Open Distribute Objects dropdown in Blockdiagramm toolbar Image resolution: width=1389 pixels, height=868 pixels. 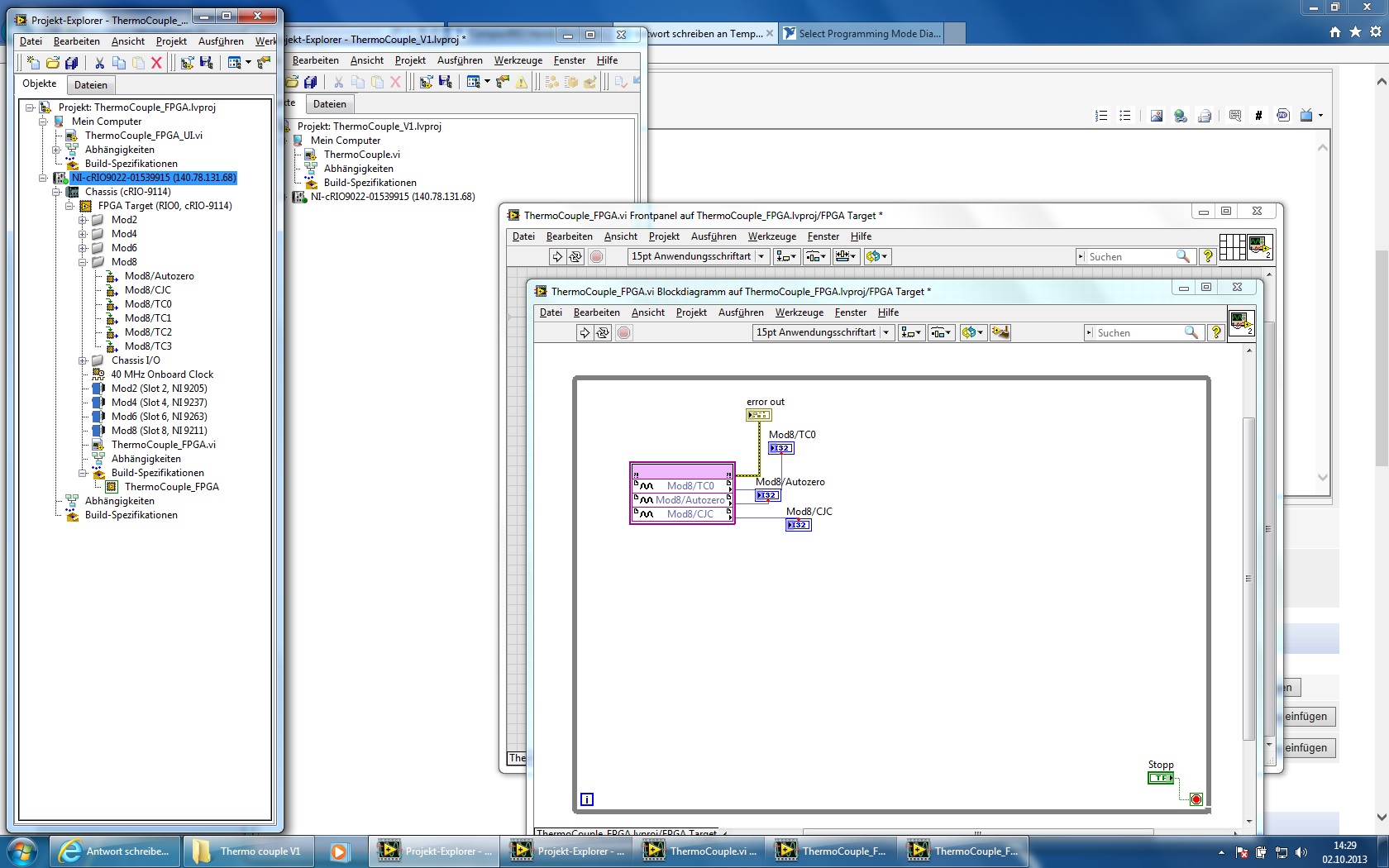(x=942, y=332)
